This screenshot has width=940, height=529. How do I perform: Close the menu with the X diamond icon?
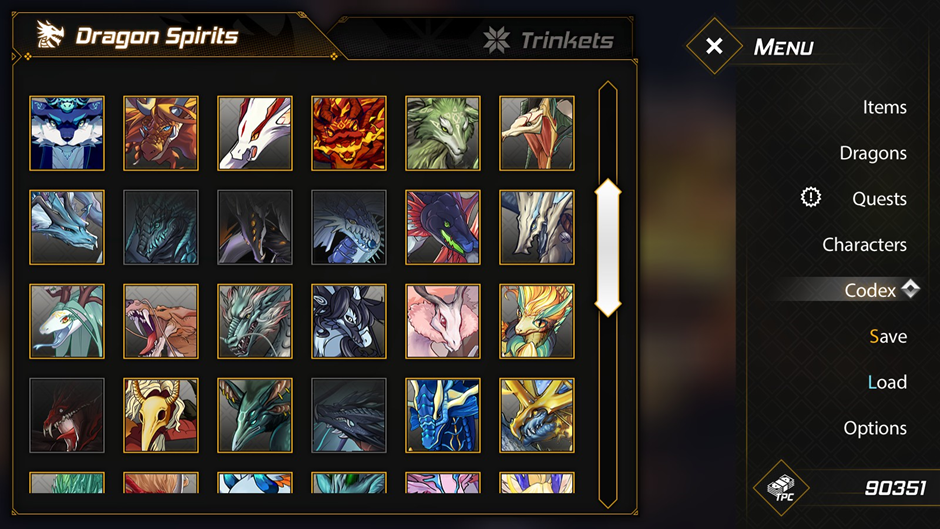click(x=714, y=46)
